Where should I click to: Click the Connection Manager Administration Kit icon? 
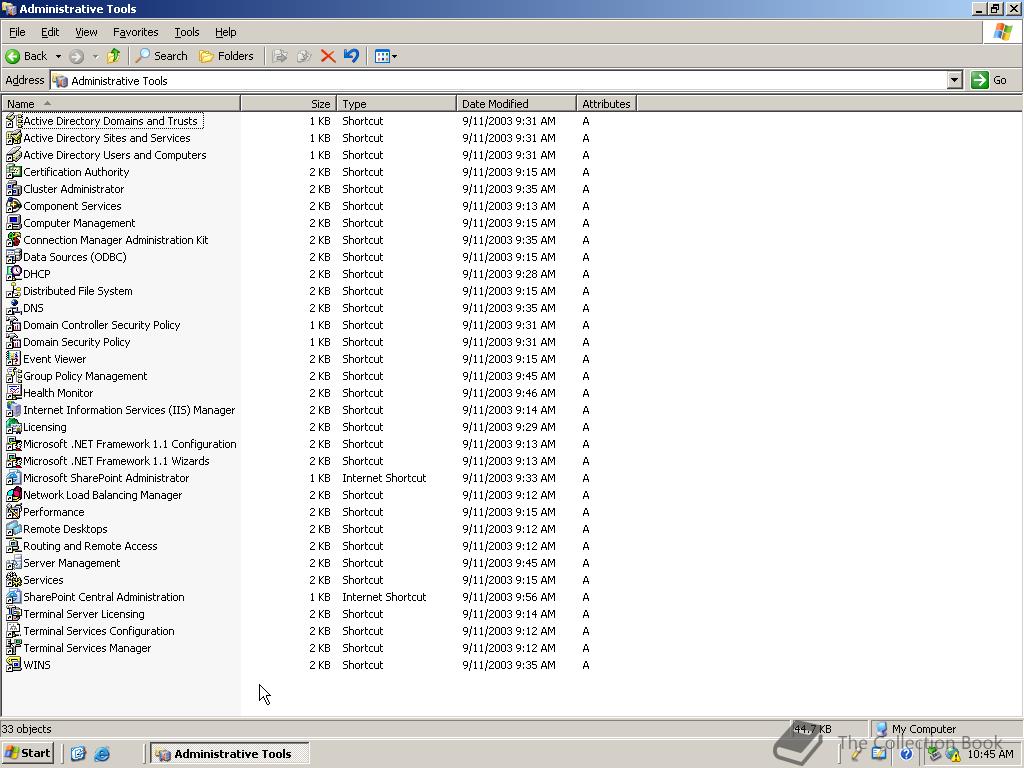13,240
